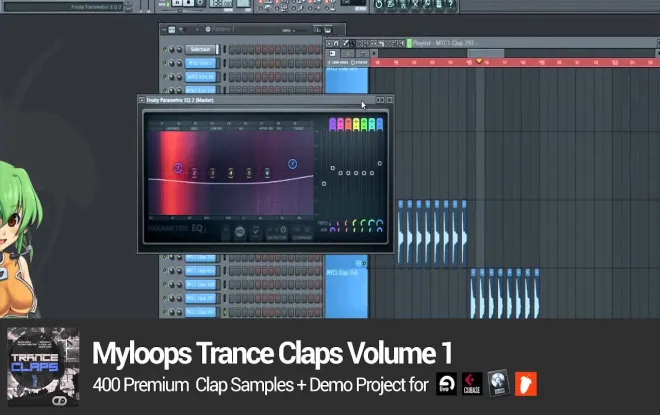Select the third focus tab in the Playlist
Screen dimensions: 660x415
click(x=362, y=53)
